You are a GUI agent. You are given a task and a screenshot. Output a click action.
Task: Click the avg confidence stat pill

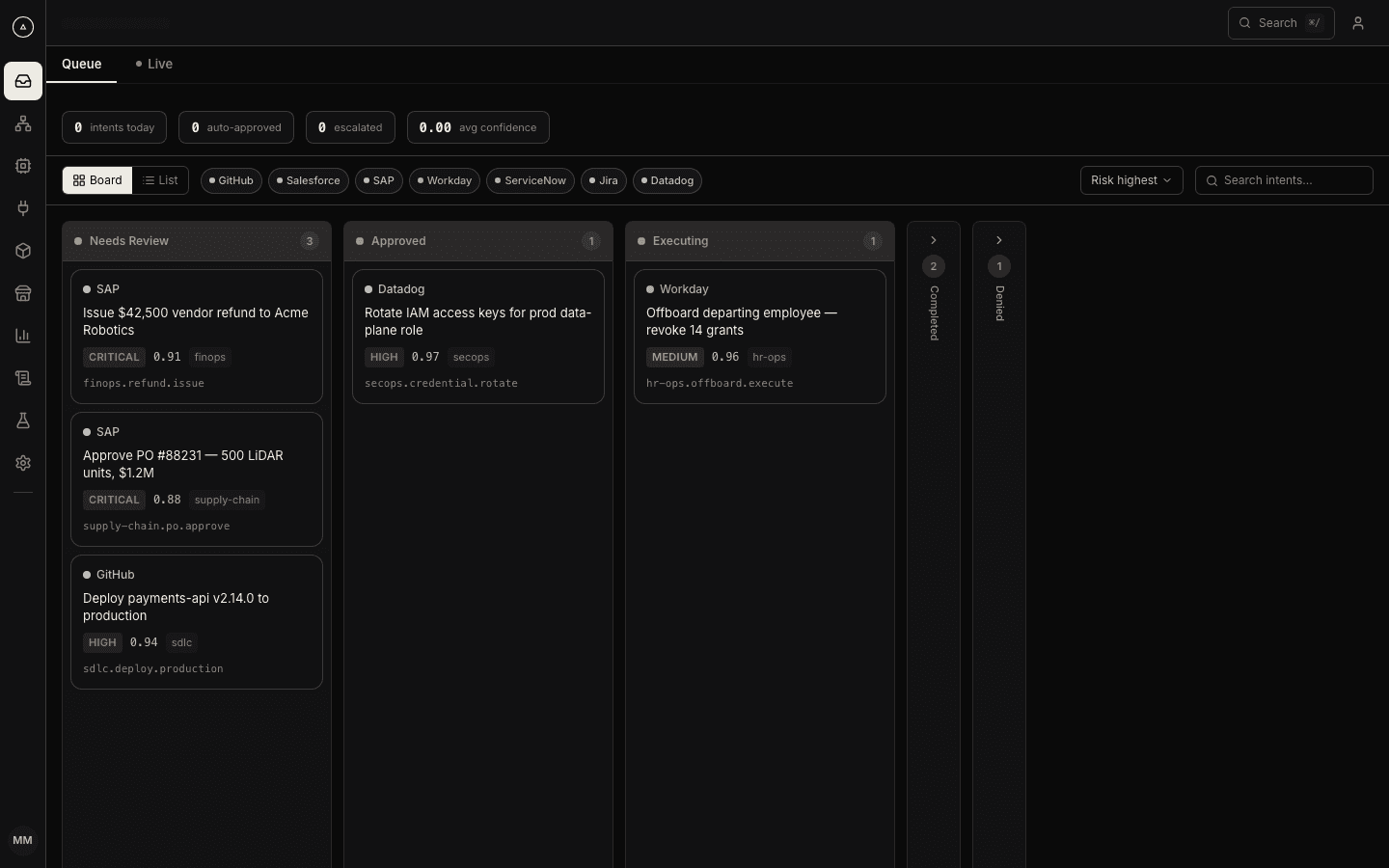point(478,127)
